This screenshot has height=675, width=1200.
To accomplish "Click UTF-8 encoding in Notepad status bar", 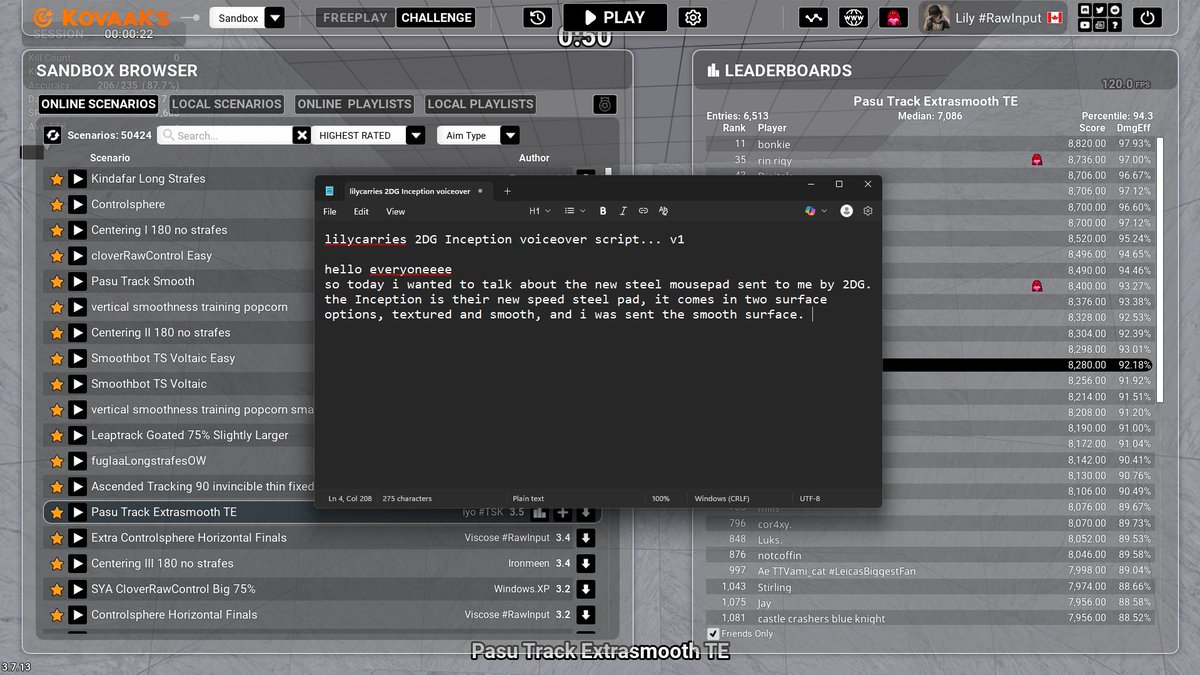I will tap(809, 498).
